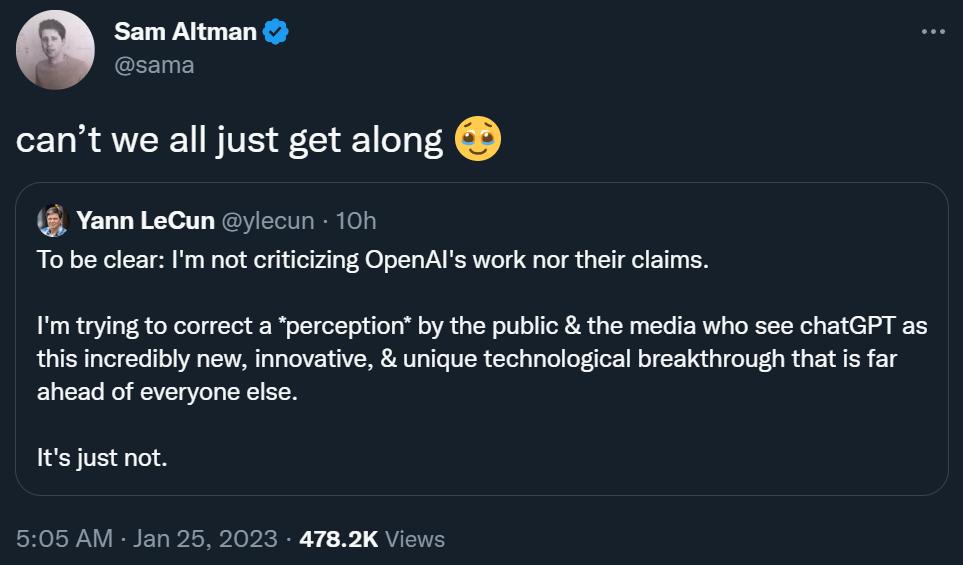Click the Views label
The width and height of the screenshot is (963, 565).
click(x=414, y=539)
